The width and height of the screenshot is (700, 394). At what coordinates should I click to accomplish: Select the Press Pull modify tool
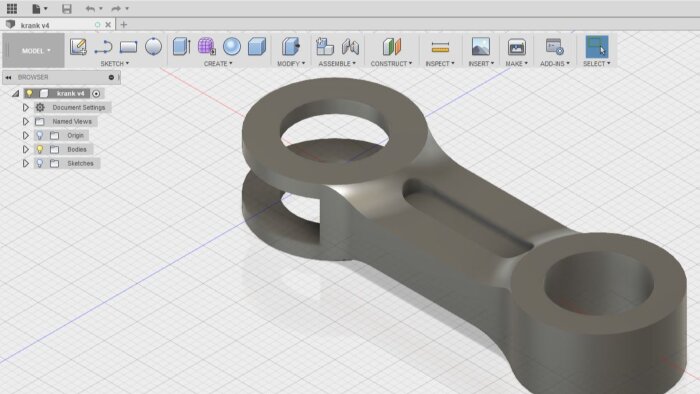pyautogui.click(x=291, y=47)
